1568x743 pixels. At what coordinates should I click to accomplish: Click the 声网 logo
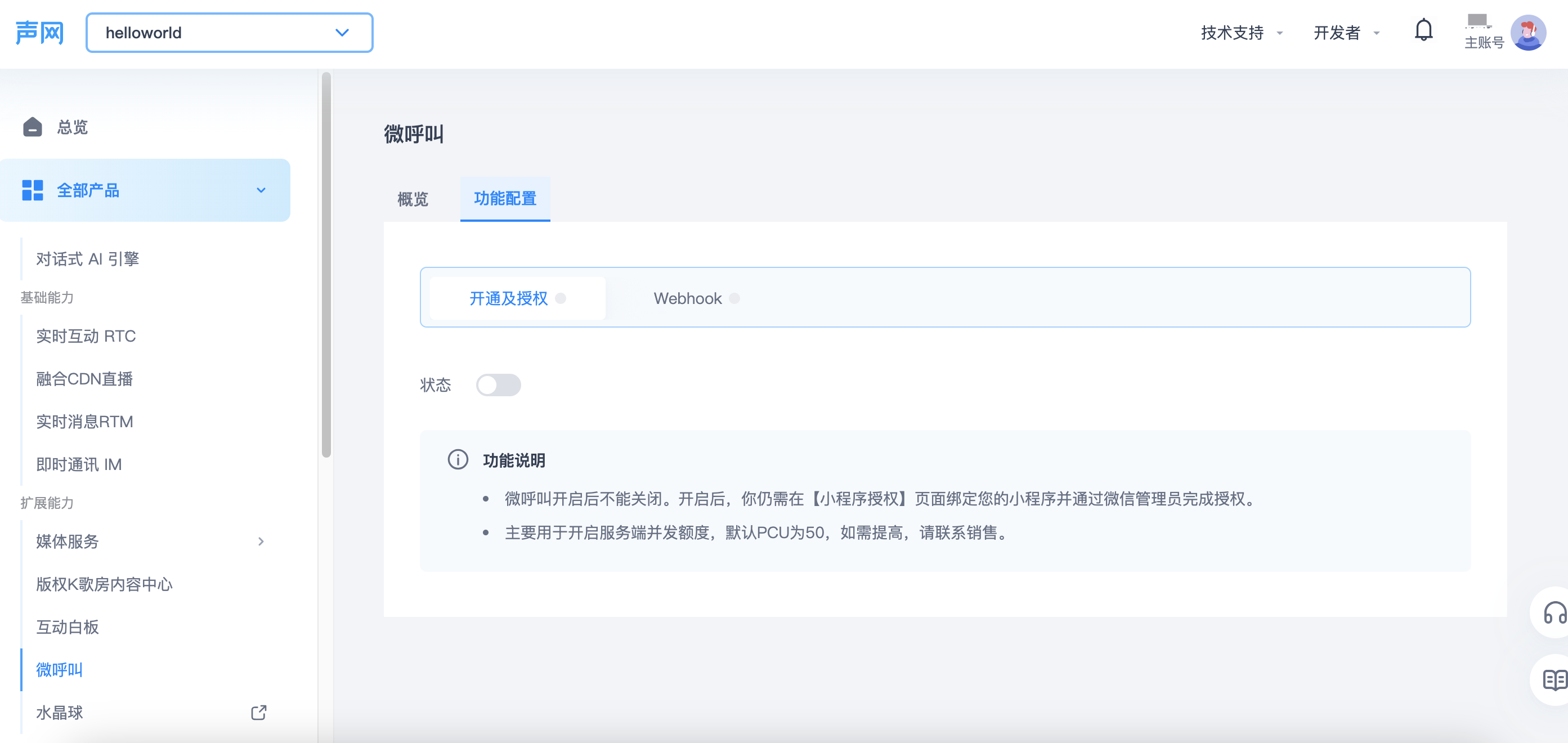pyautogui.click(x=38, y=32)
